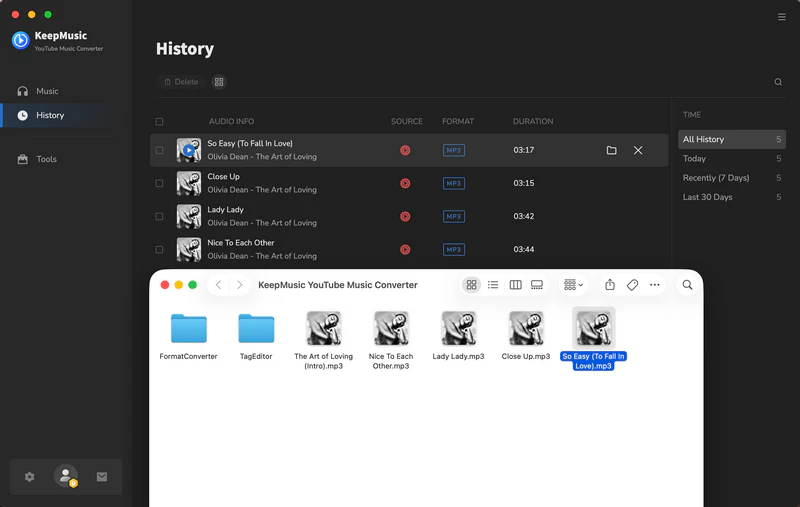The height and width of the screenshot is (507, 800).
Task: Play So Easy (To Fall In Love) thumbnail
Action: [x=189, y=150]
